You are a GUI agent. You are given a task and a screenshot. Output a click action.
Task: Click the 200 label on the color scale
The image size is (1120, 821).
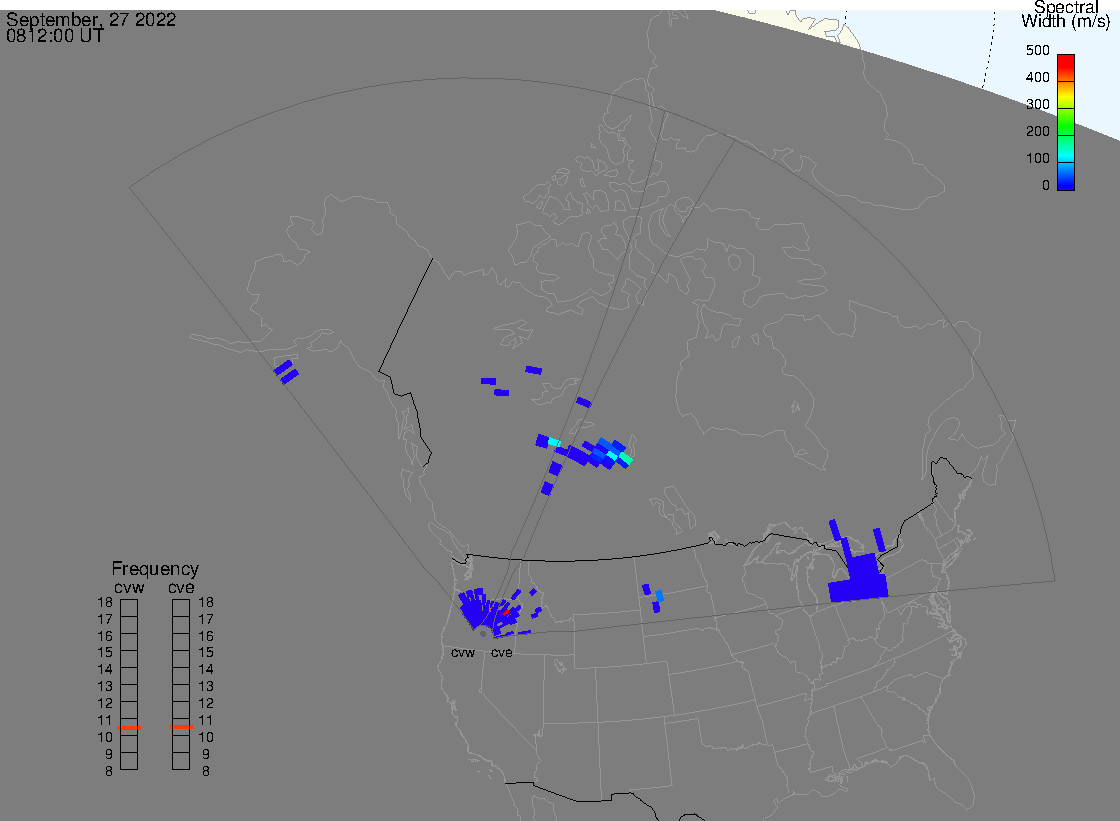click(x=1037, y=131)
